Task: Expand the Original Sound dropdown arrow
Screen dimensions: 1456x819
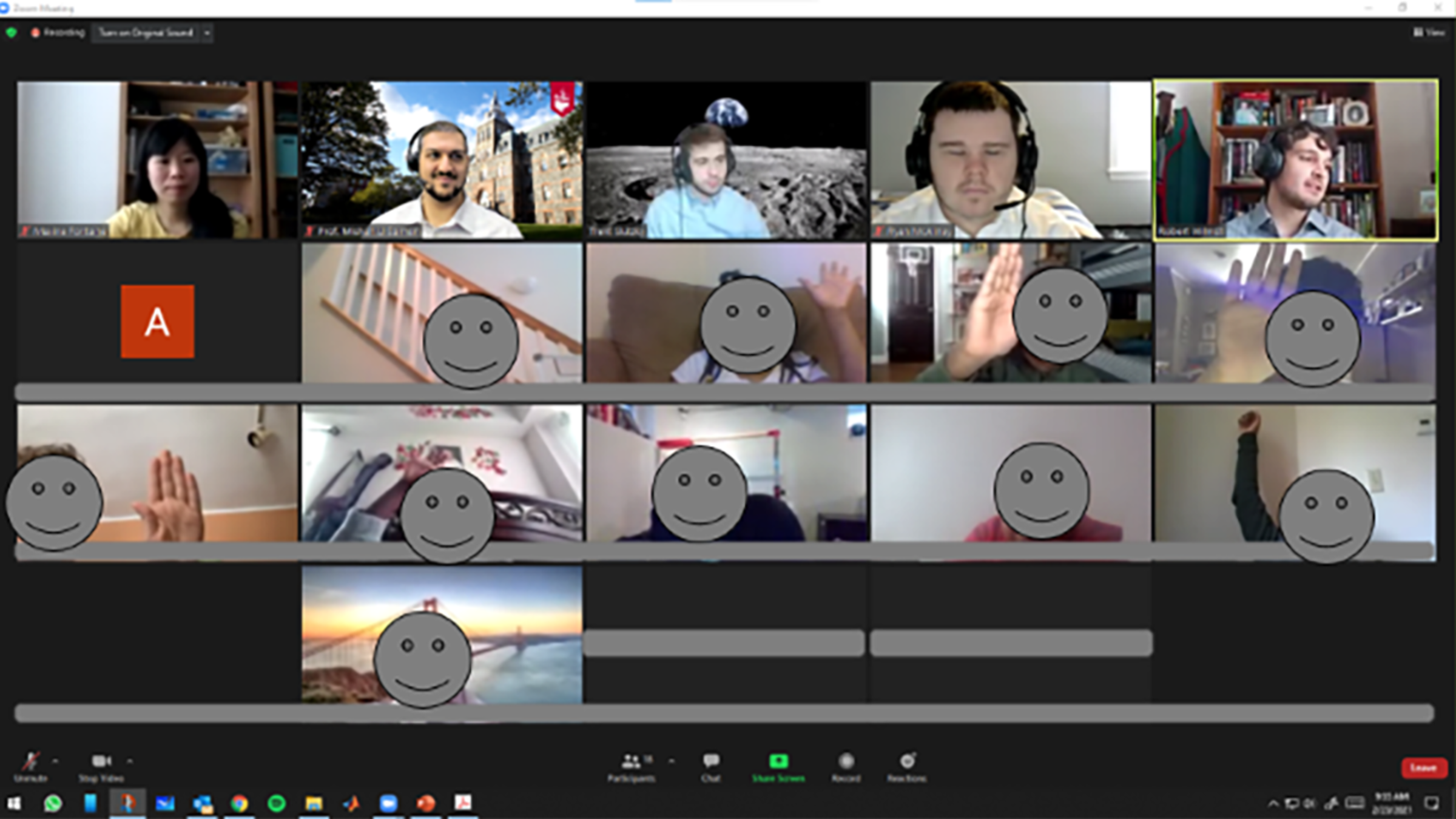Action: 207,33
